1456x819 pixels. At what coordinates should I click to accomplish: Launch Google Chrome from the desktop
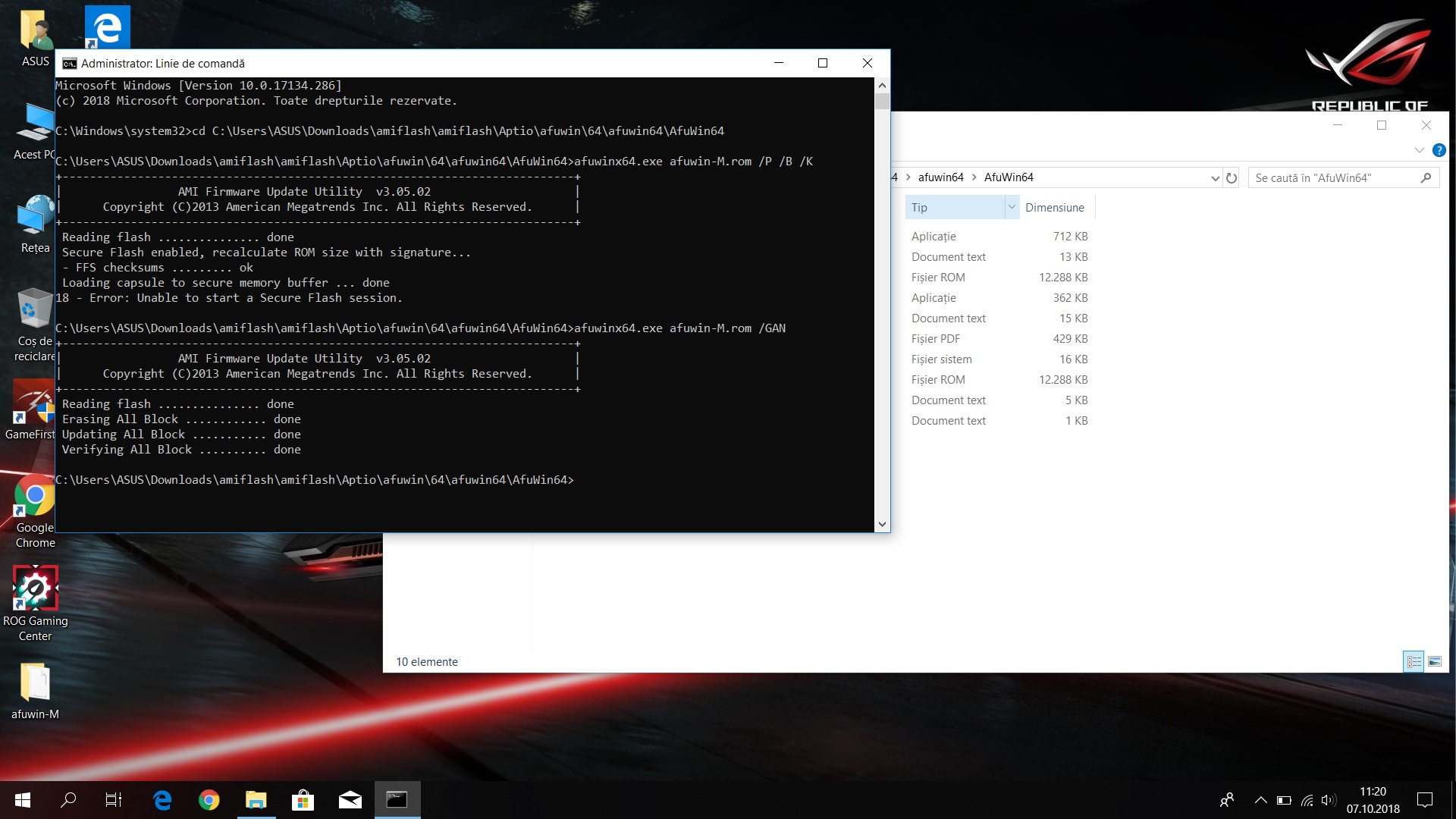[34, 511]
